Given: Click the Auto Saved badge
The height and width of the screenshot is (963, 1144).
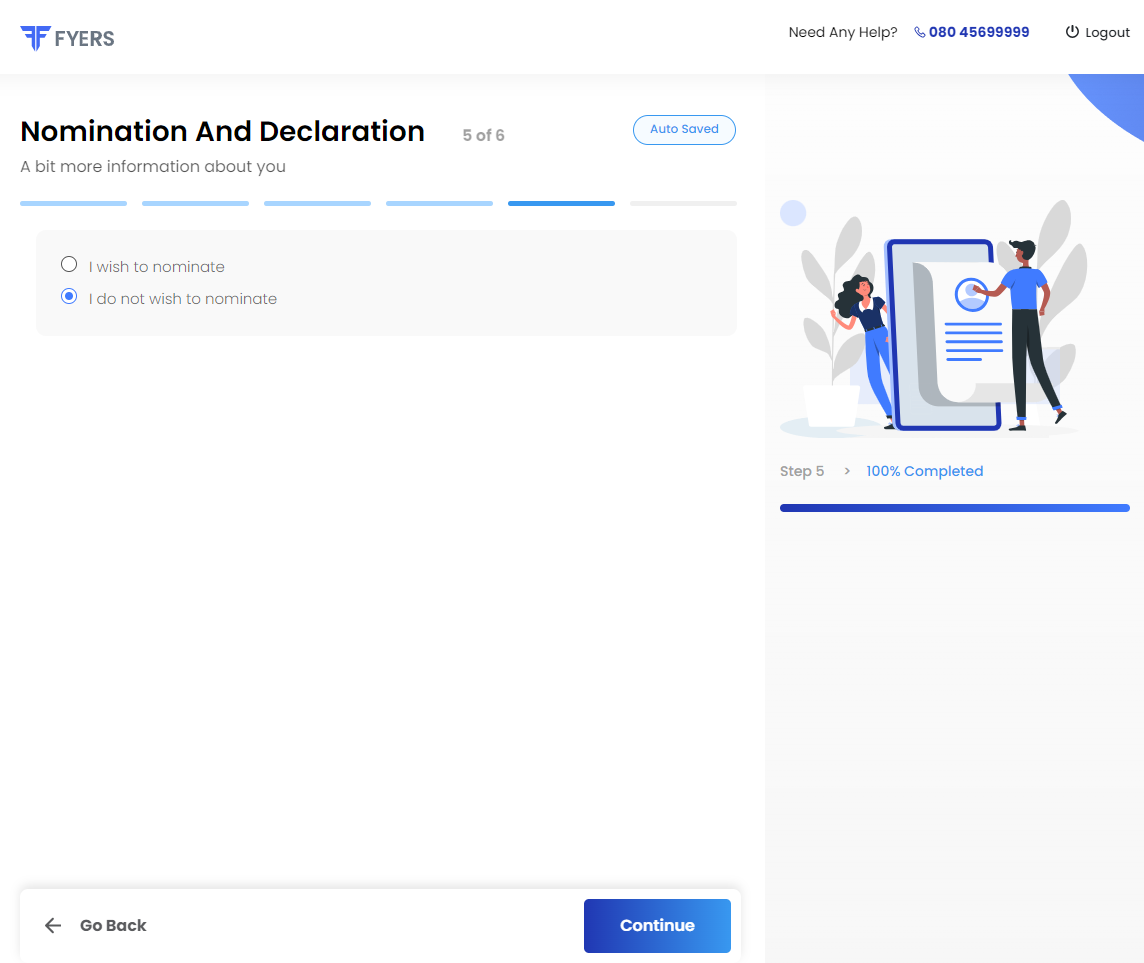Looking at the screenshot, I should click(x=684, y=129).
